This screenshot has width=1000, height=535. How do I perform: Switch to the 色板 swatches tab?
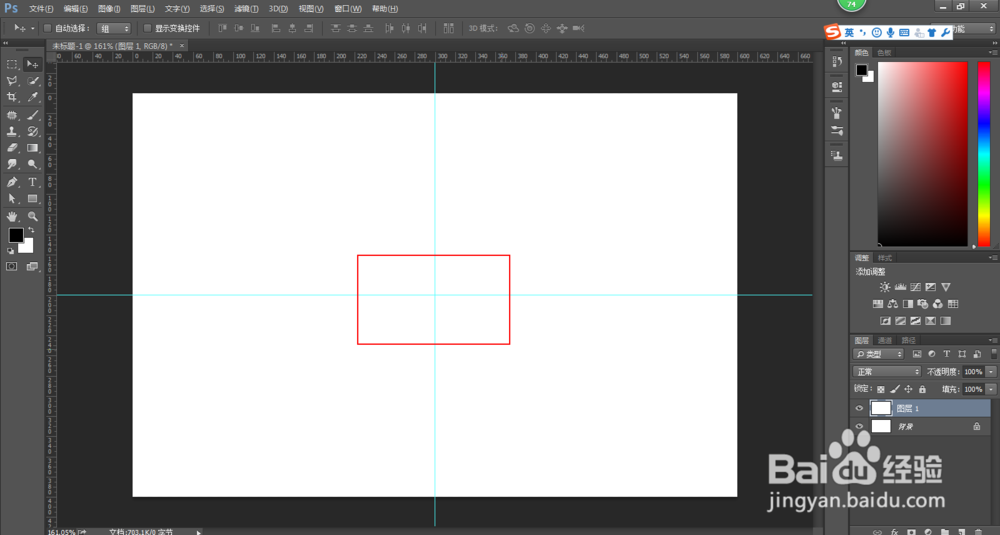coord(884,53)
